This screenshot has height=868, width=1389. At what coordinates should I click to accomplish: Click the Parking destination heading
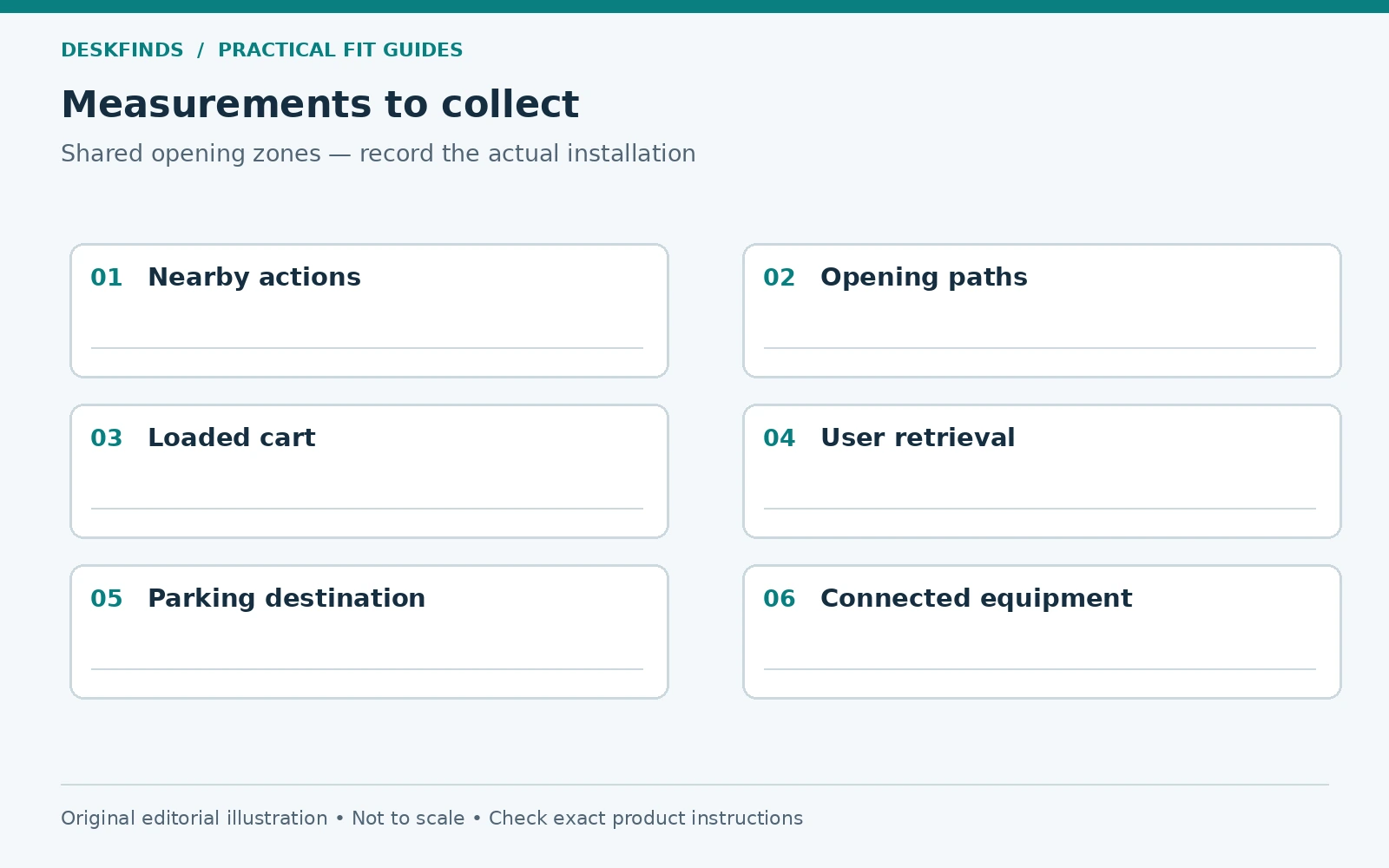(x=286, y=599)
